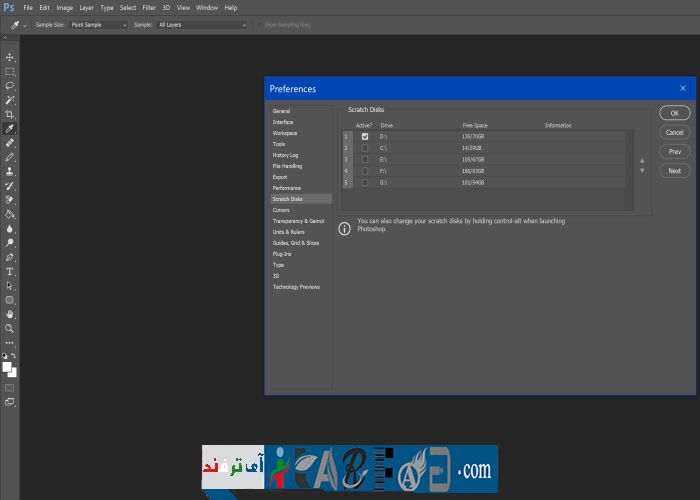Enable C:\ drive as scratch disk

[x=365, y=148]
